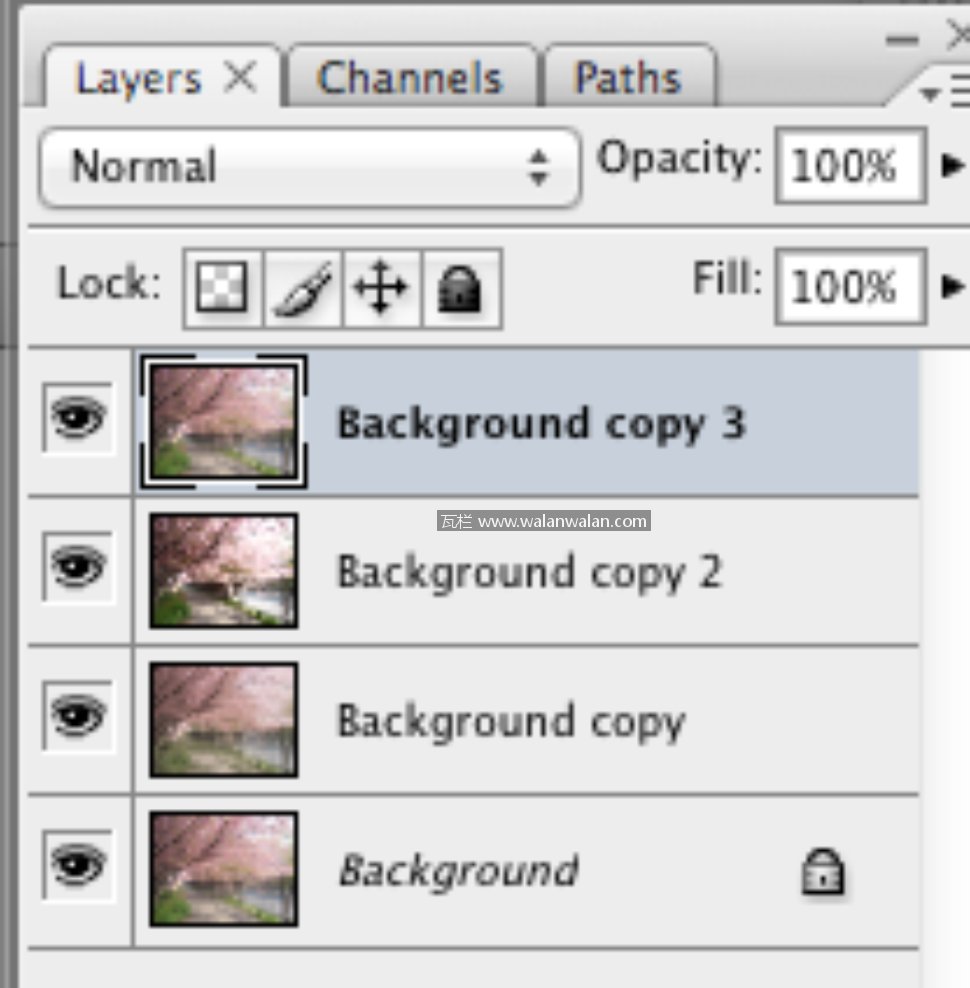
Task: Click the Opacity 100% input field
Action: tap(850, 165)
